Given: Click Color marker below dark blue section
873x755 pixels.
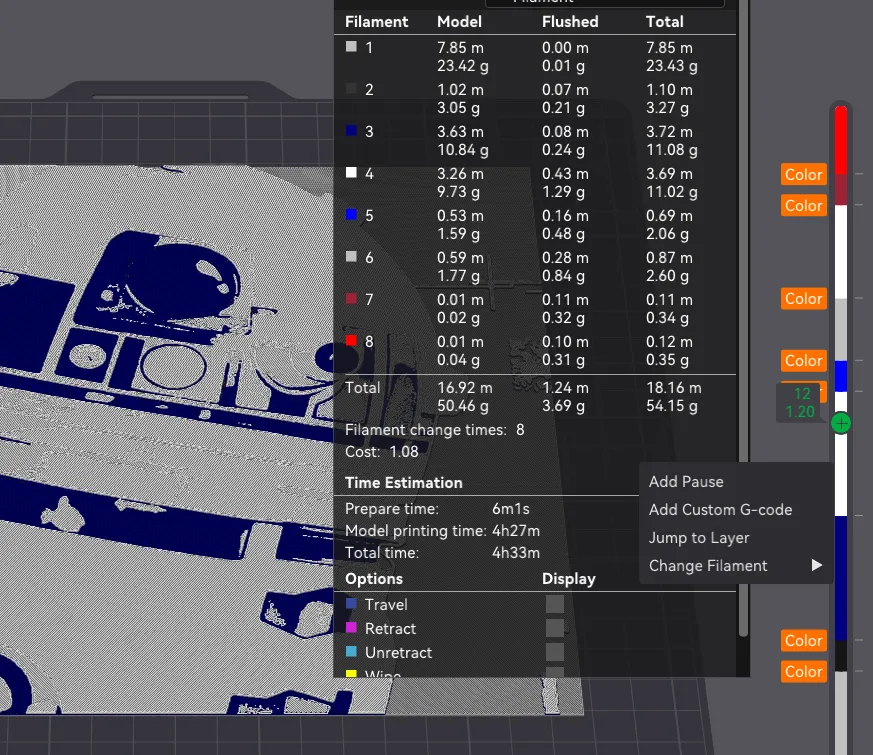Looking at the screenshot, I should [803, 640].
